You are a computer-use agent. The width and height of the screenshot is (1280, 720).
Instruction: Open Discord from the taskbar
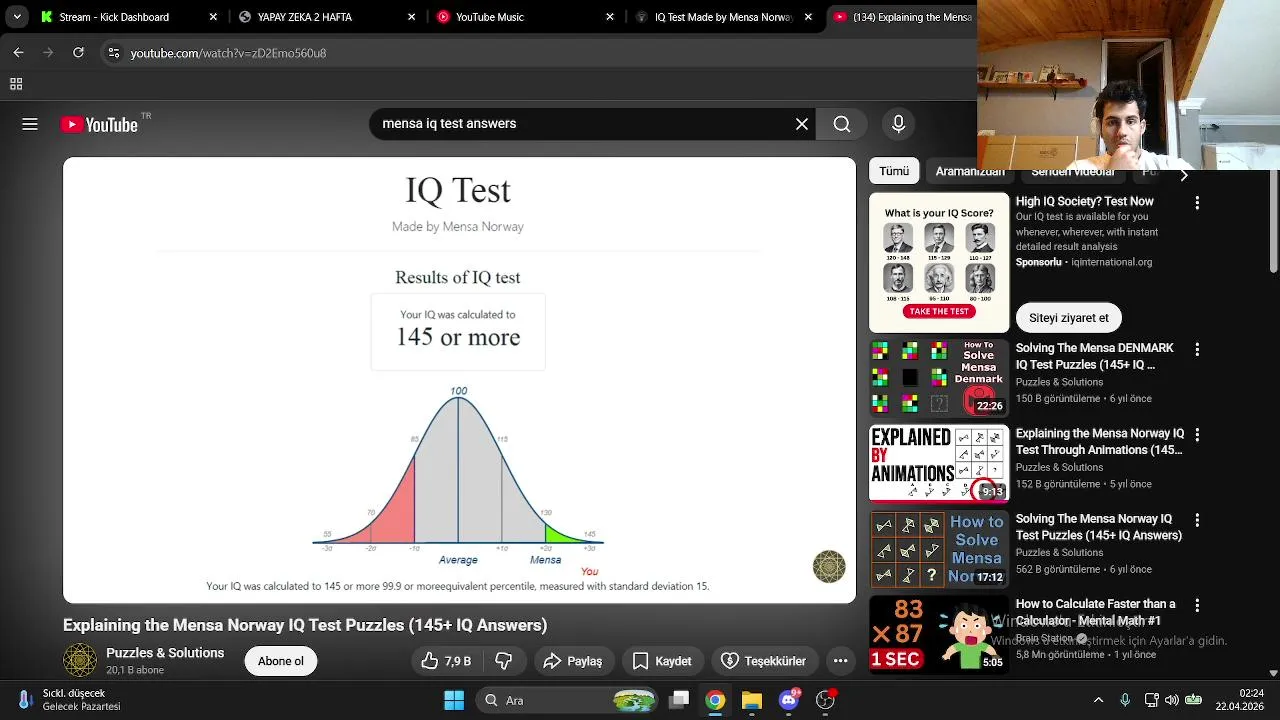[789, 700]
